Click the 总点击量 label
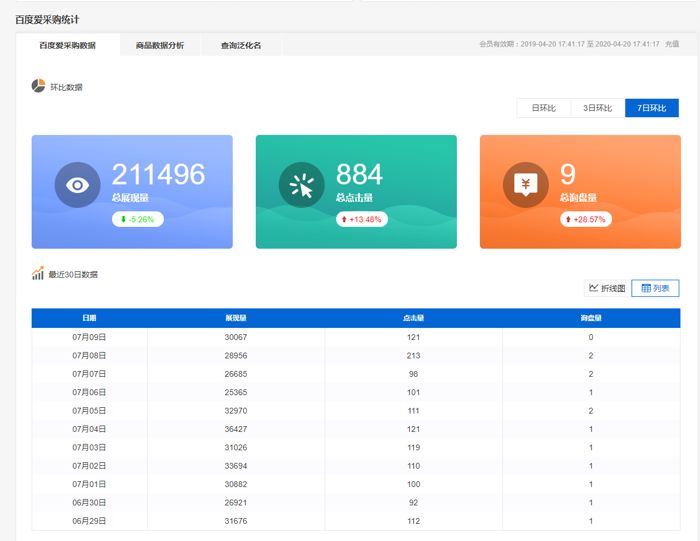Viewport: 700px width, 541px height. 354,197
